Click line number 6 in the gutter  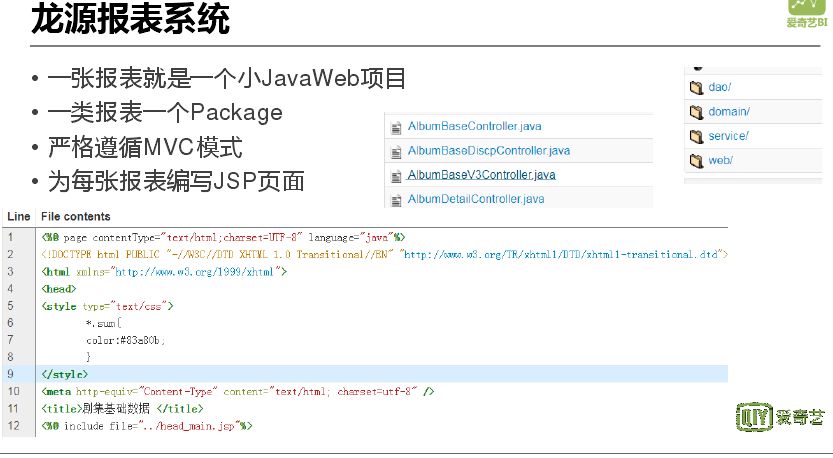pyautogui.click(x=11, y=323)
